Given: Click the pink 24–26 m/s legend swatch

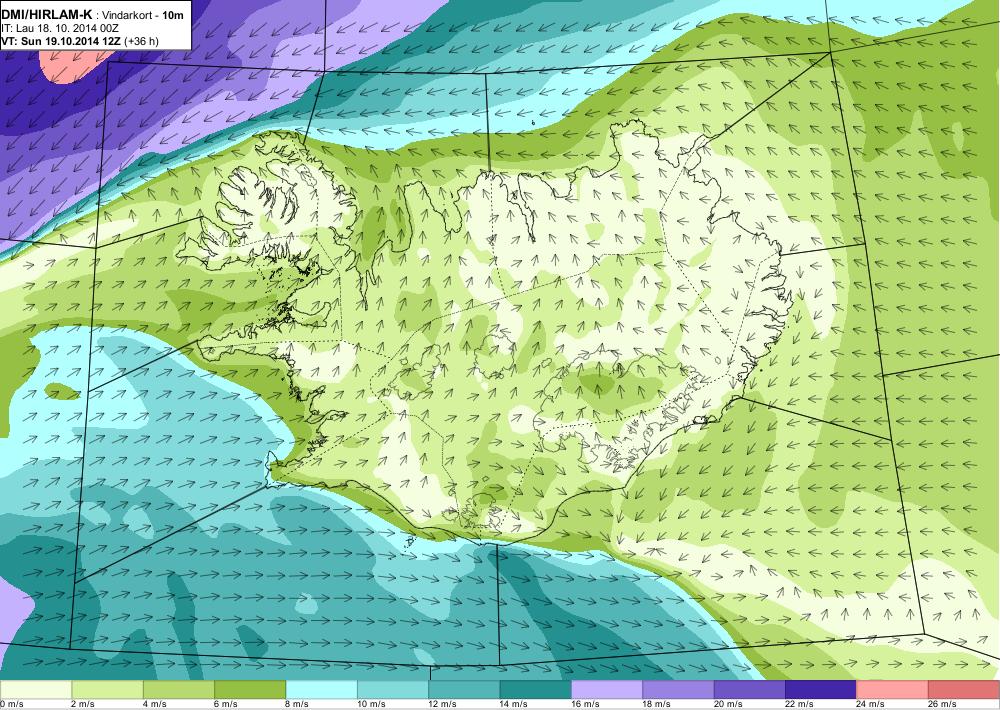Looking at the screenshot, I should click(893, 690).
